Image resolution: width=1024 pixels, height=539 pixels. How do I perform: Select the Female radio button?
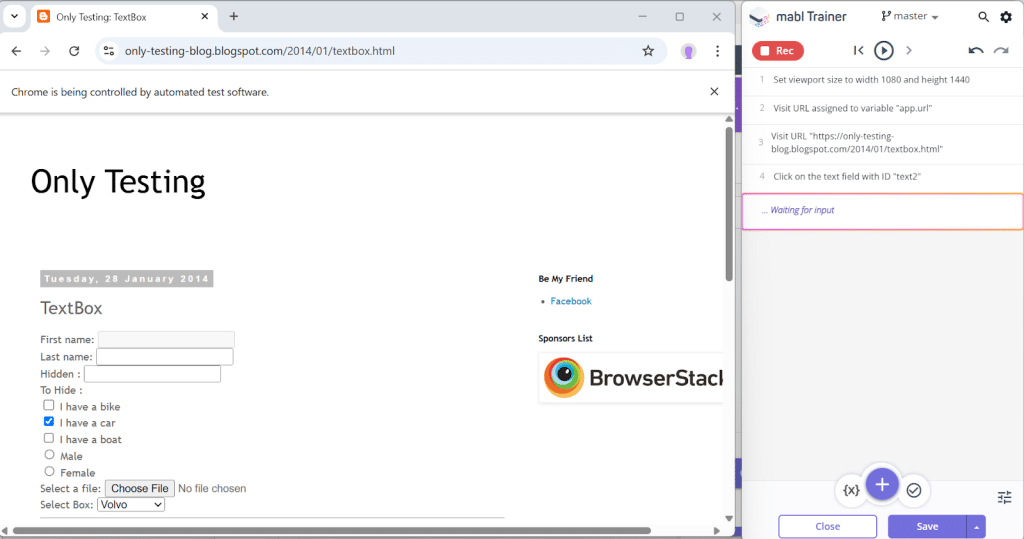(50, 471)
